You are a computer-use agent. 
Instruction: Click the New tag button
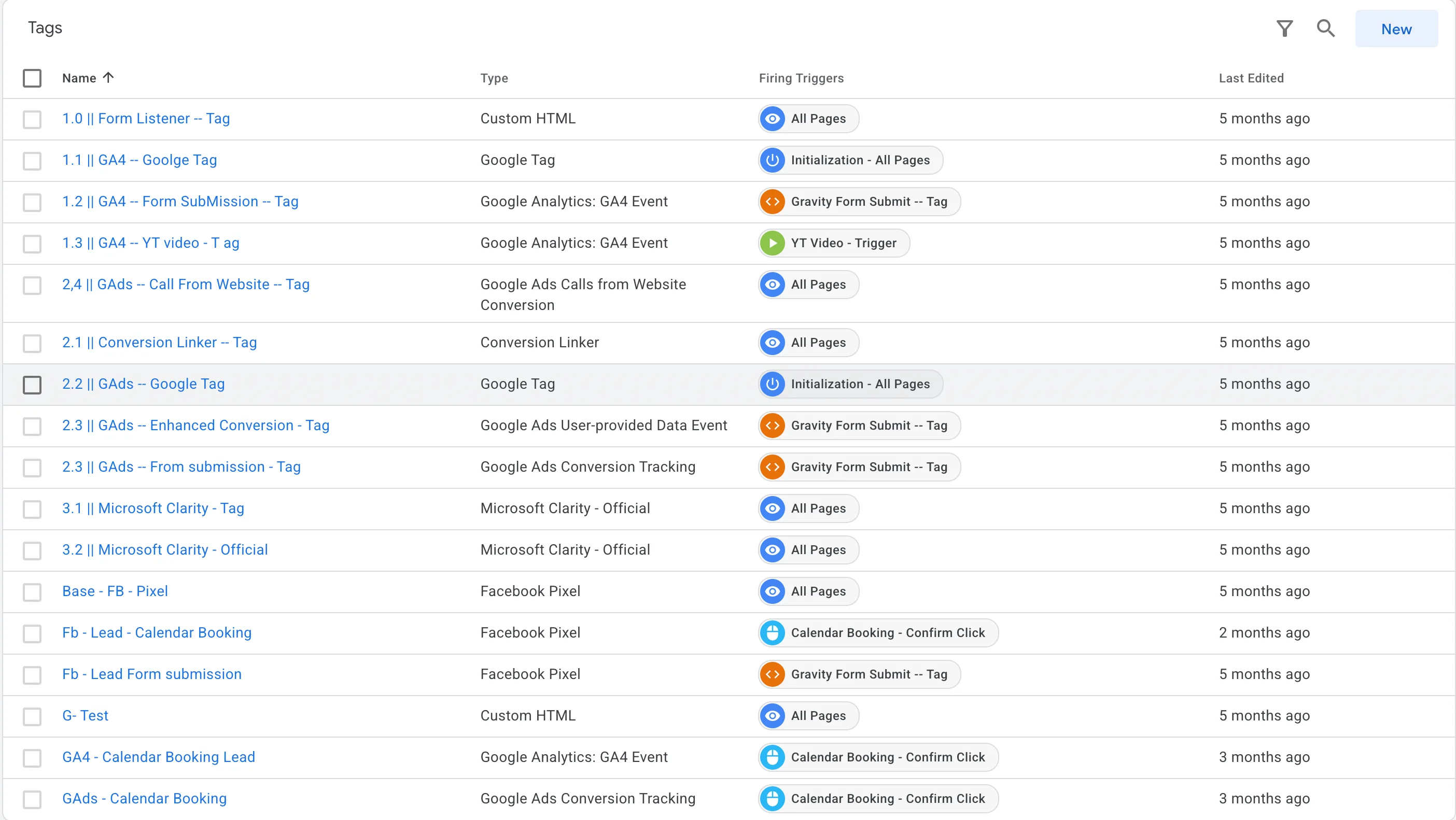pos(1396,29)
